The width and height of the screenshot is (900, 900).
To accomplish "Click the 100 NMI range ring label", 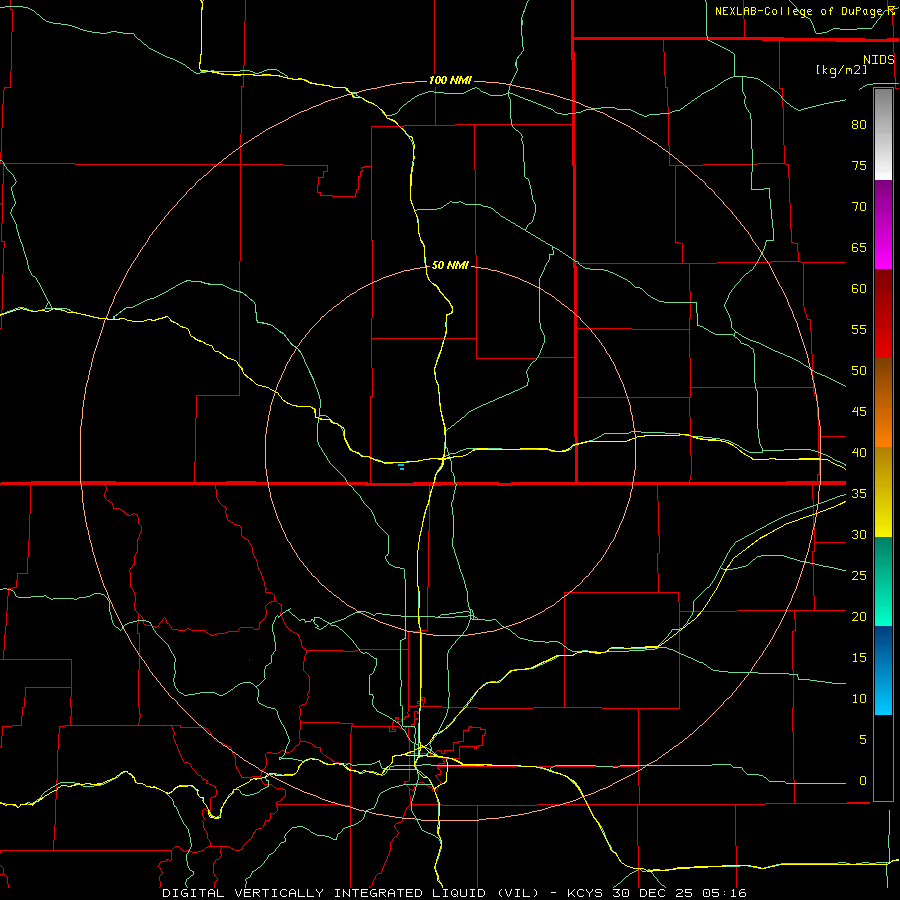I will (x=450, y=80).
